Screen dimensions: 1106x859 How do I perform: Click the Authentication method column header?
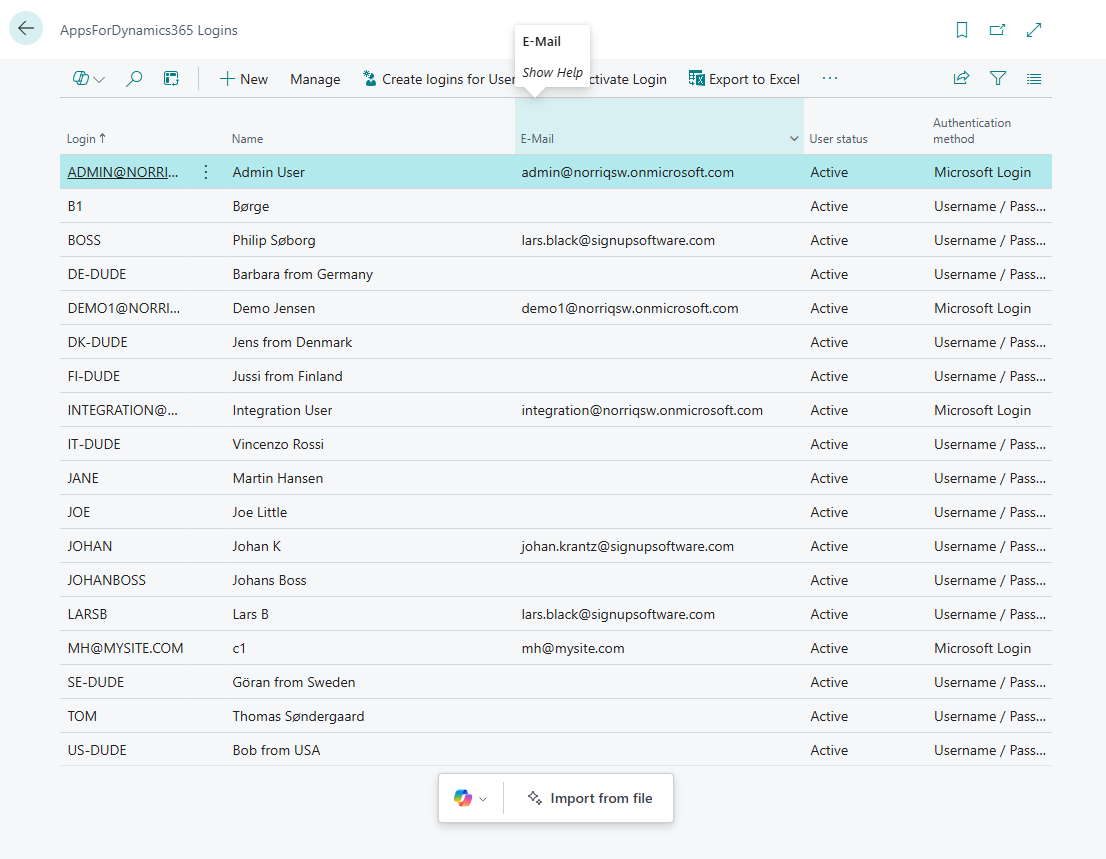pyautogui.click(x=971, y=130)
